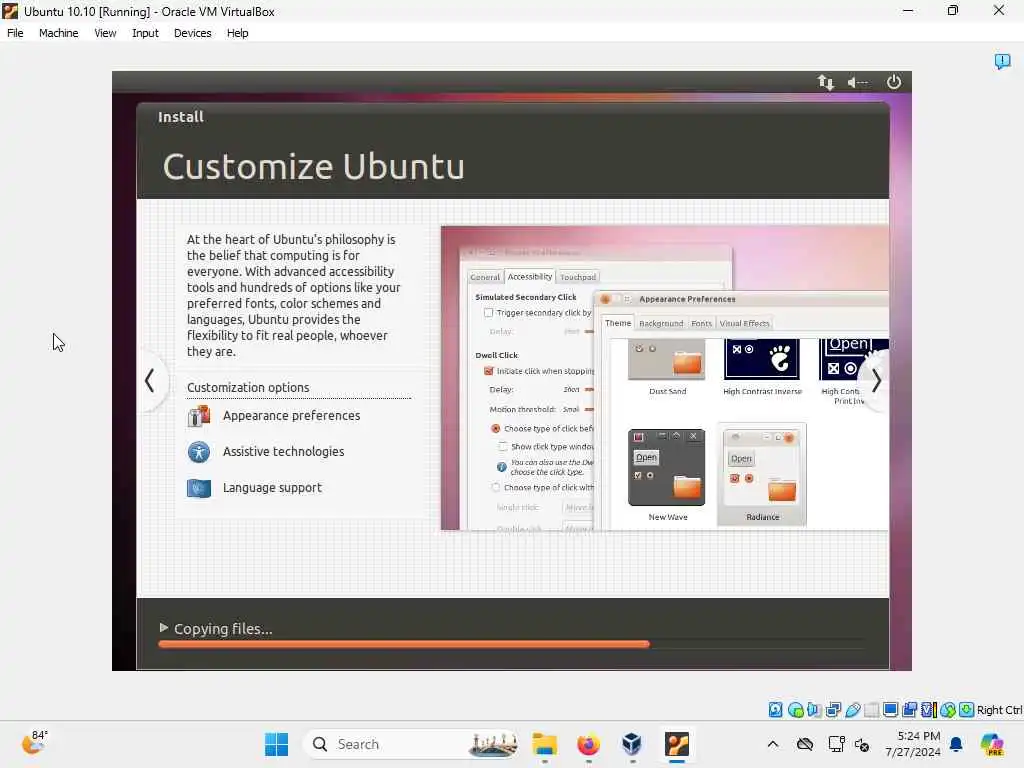Launch the Copilot preview icon
Screen dimensions: 1024x768
[991, 744]
